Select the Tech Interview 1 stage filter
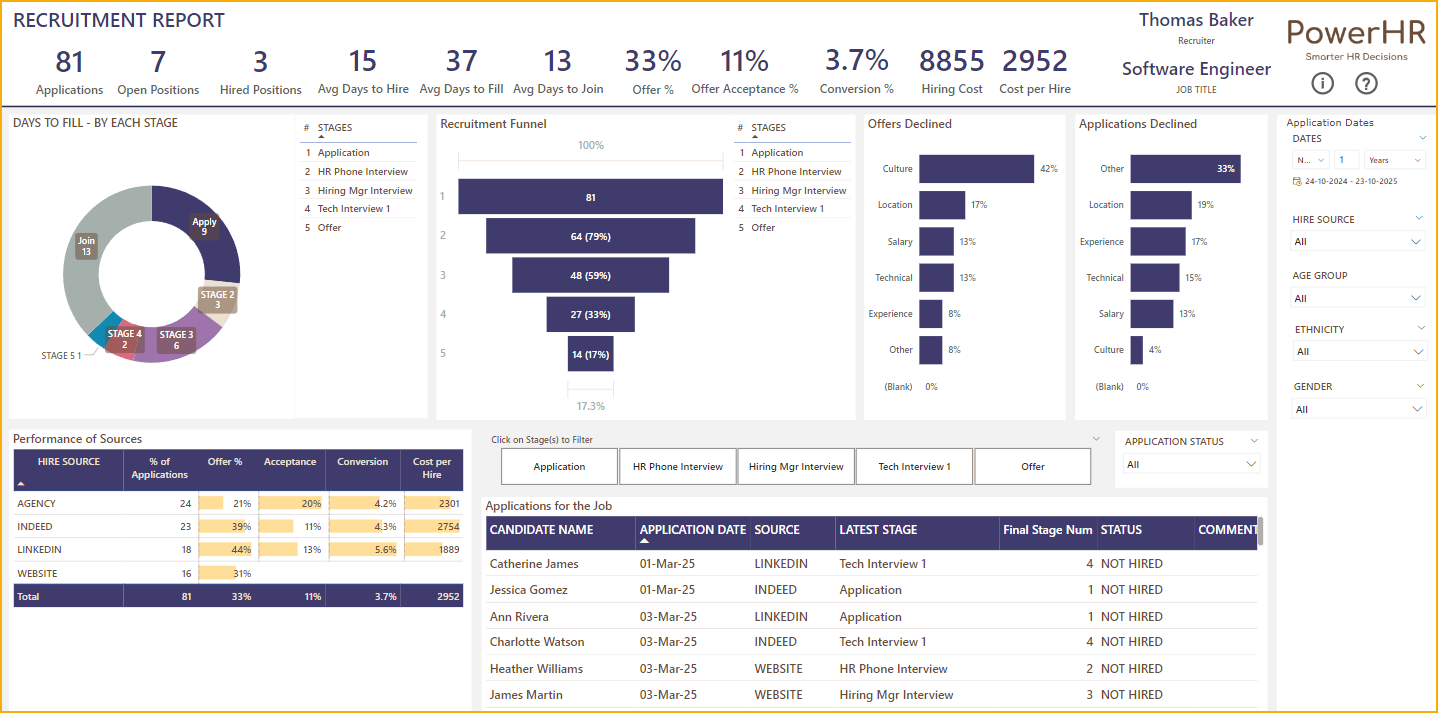Viewport: 1438px width, 713px height. (x=914, y=467)
